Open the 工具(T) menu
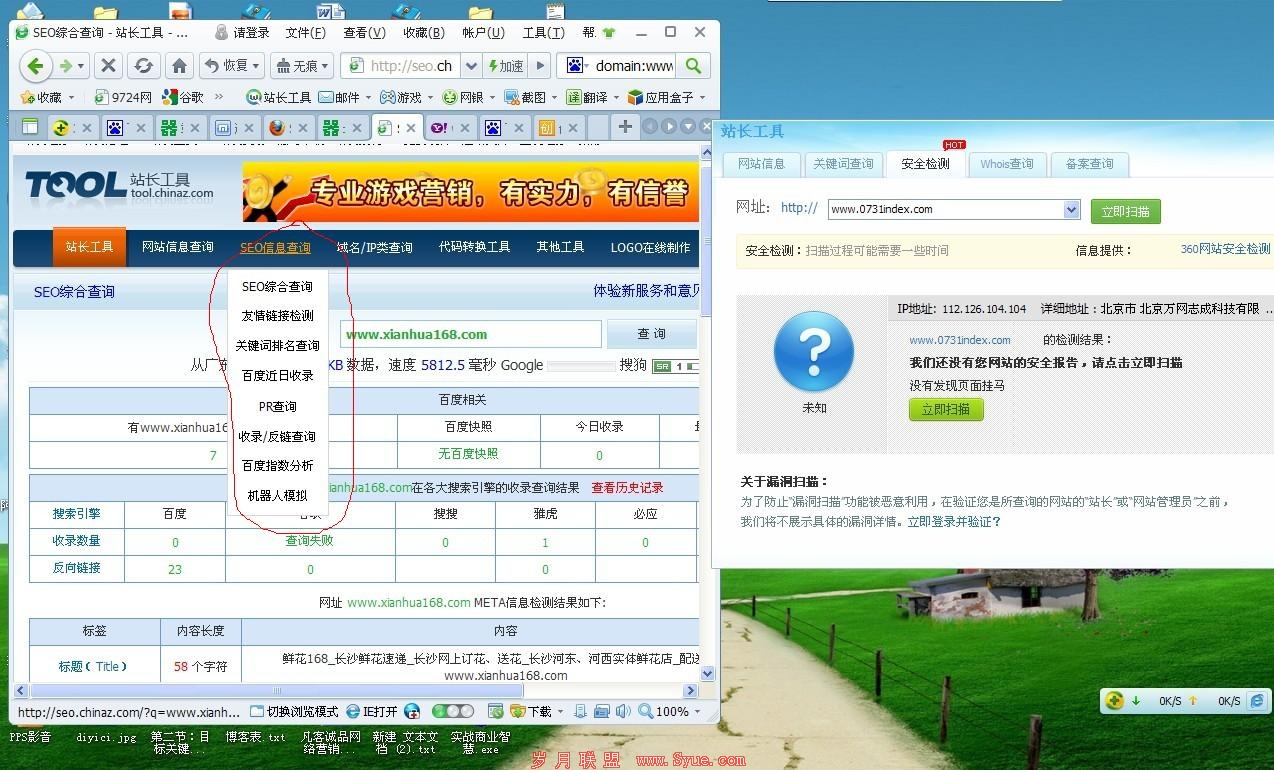 click(x=541, y=32)
